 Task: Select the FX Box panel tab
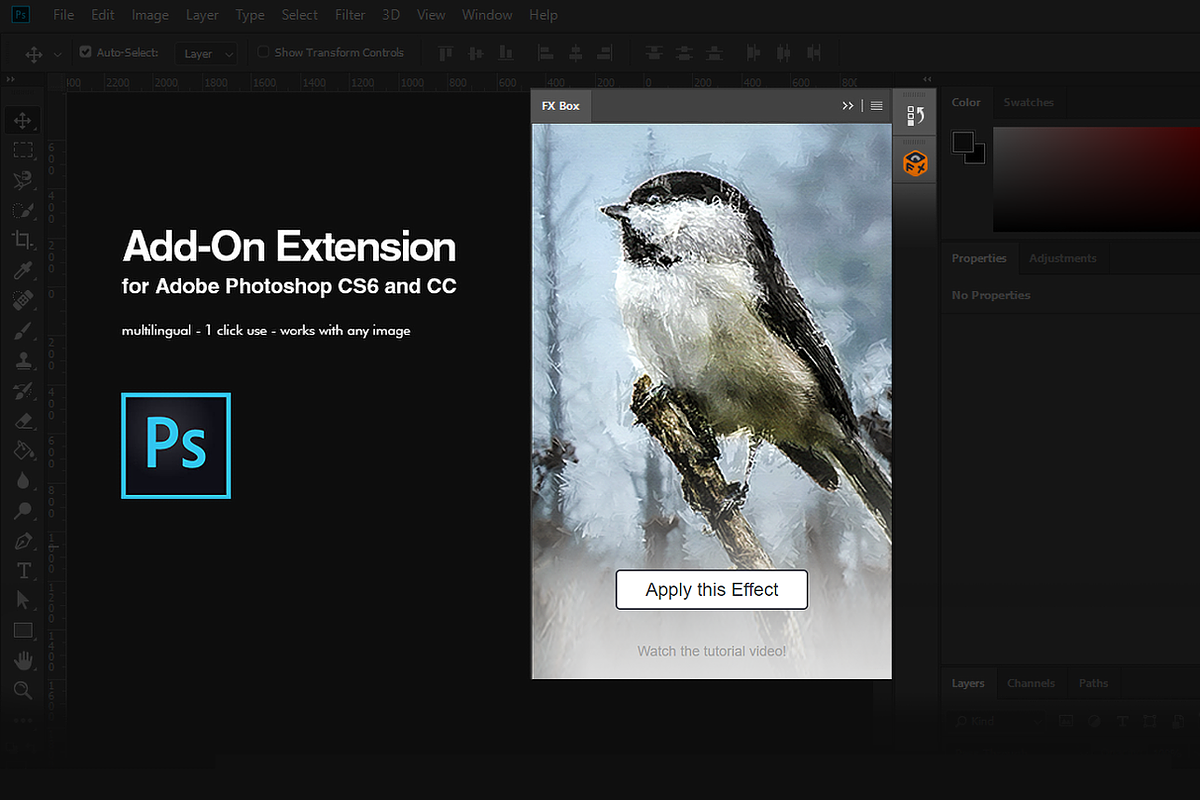(x=561, y=105)
